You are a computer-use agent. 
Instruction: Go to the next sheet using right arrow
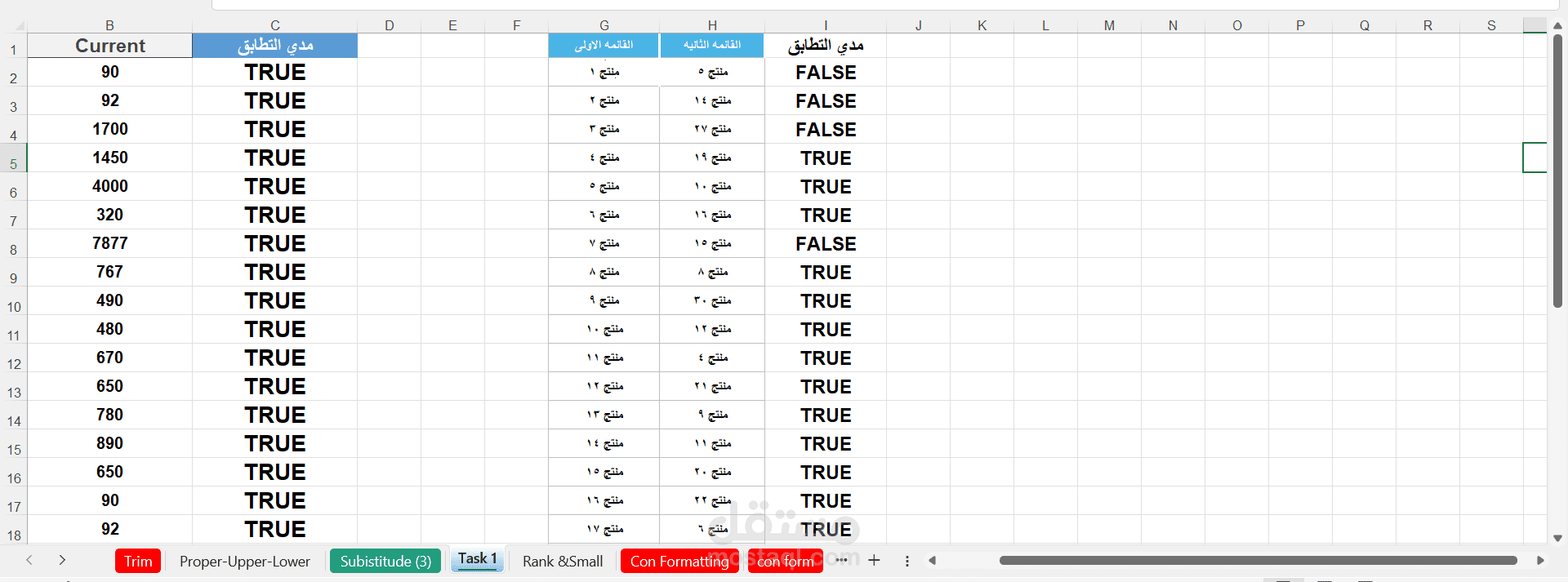pos(62,560)
